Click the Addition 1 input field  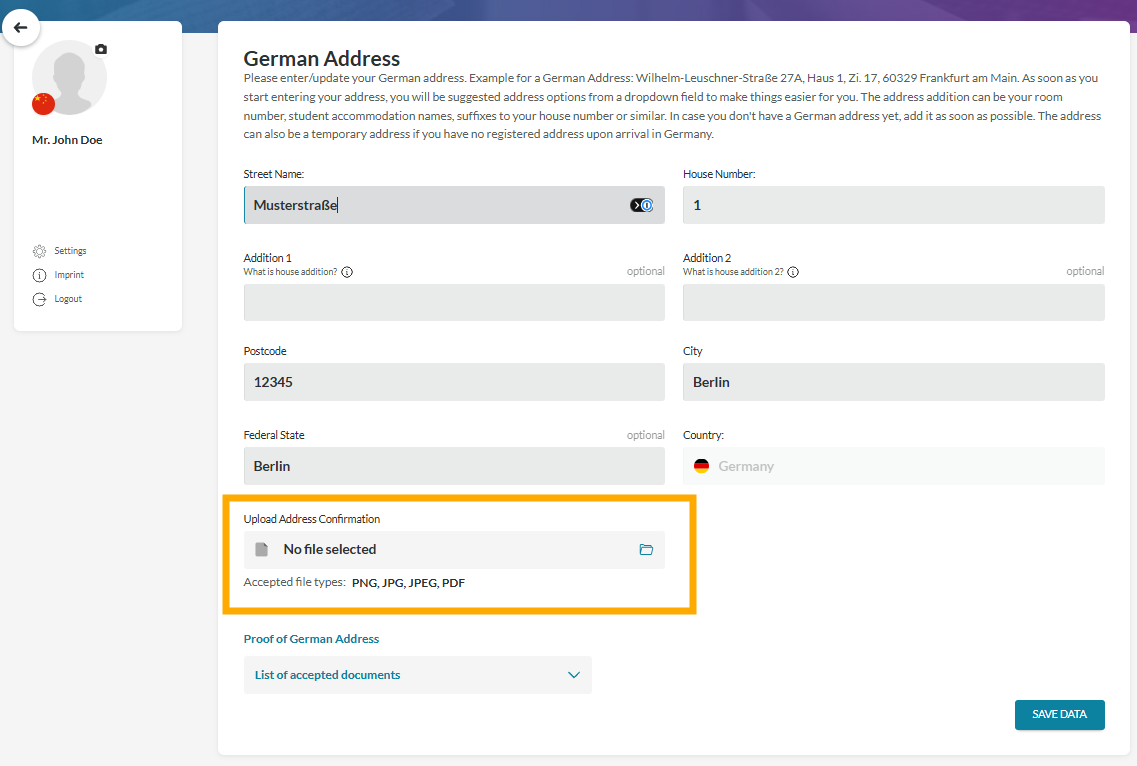[454, 302]
